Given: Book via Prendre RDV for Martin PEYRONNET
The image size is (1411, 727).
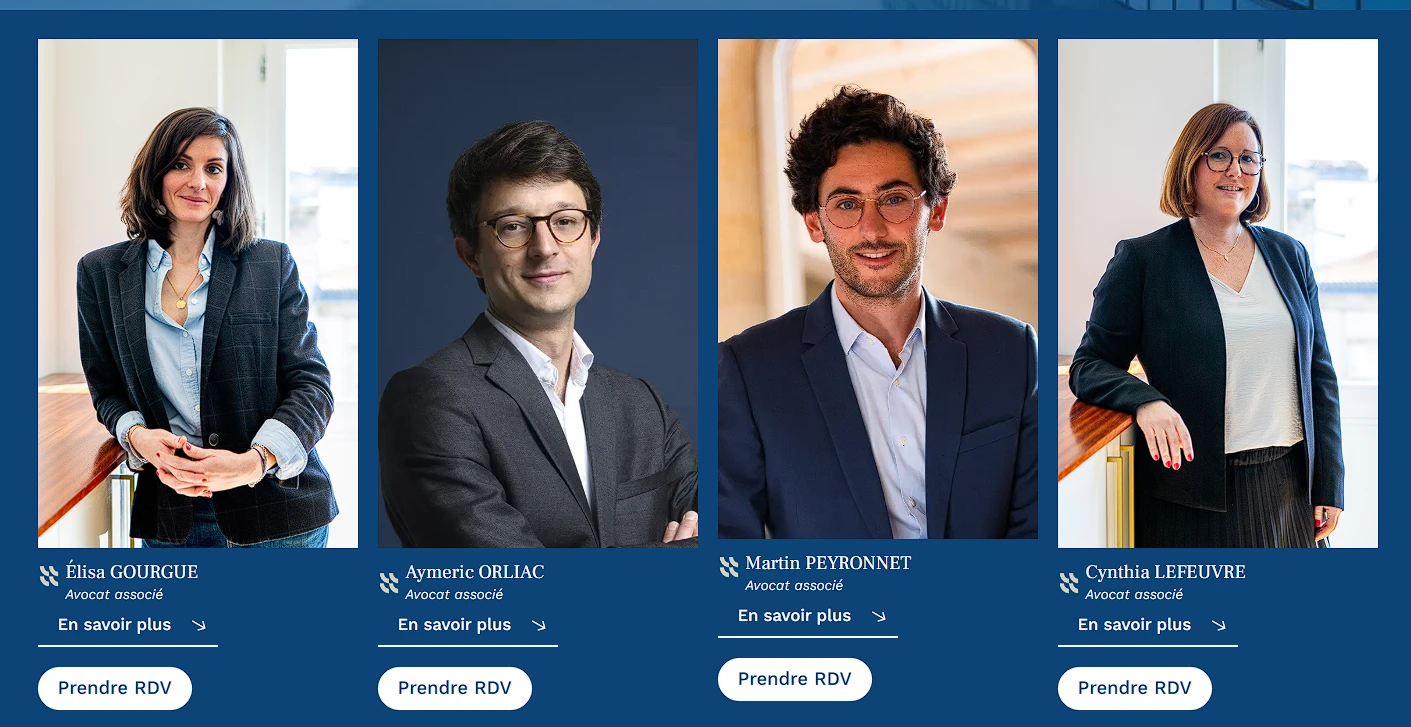Looking at the screenshot, I should coord(795,679).
